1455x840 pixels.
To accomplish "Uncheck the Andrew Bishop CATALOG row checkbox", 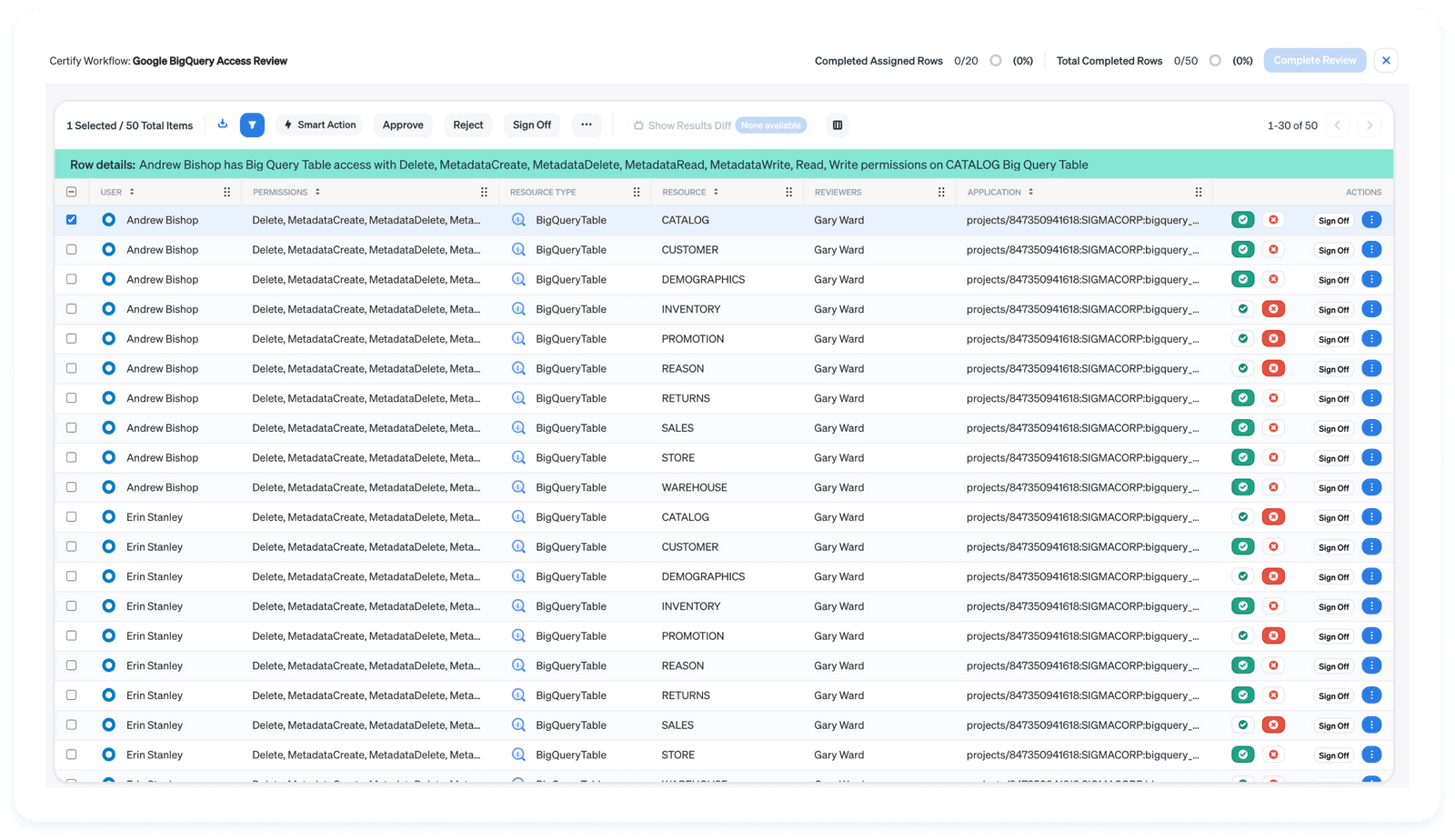I will [72, 220].
